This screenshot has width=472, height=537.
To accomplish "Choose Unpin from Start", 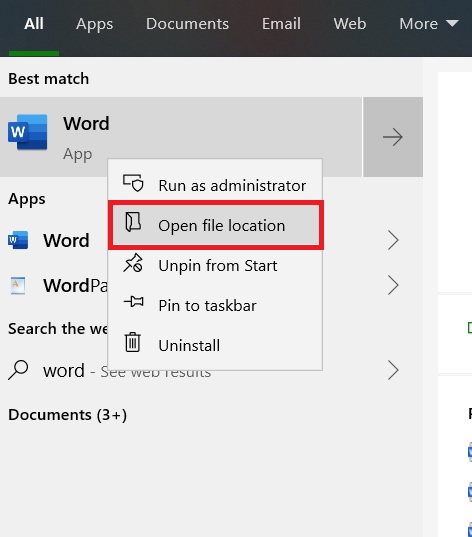I will 215,265.
